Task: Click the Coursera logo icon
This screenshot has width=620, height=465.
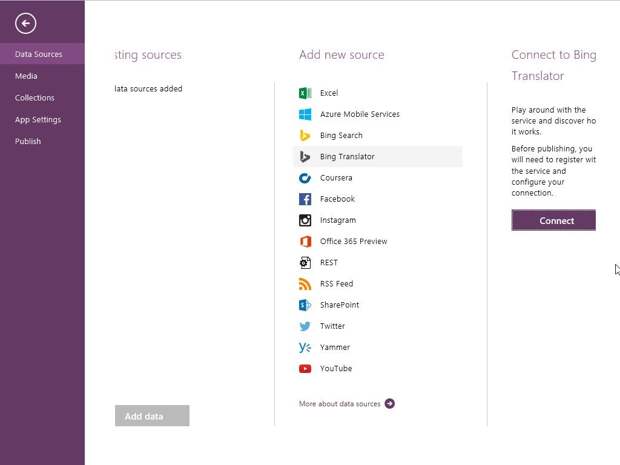Action: click(305, 178)
